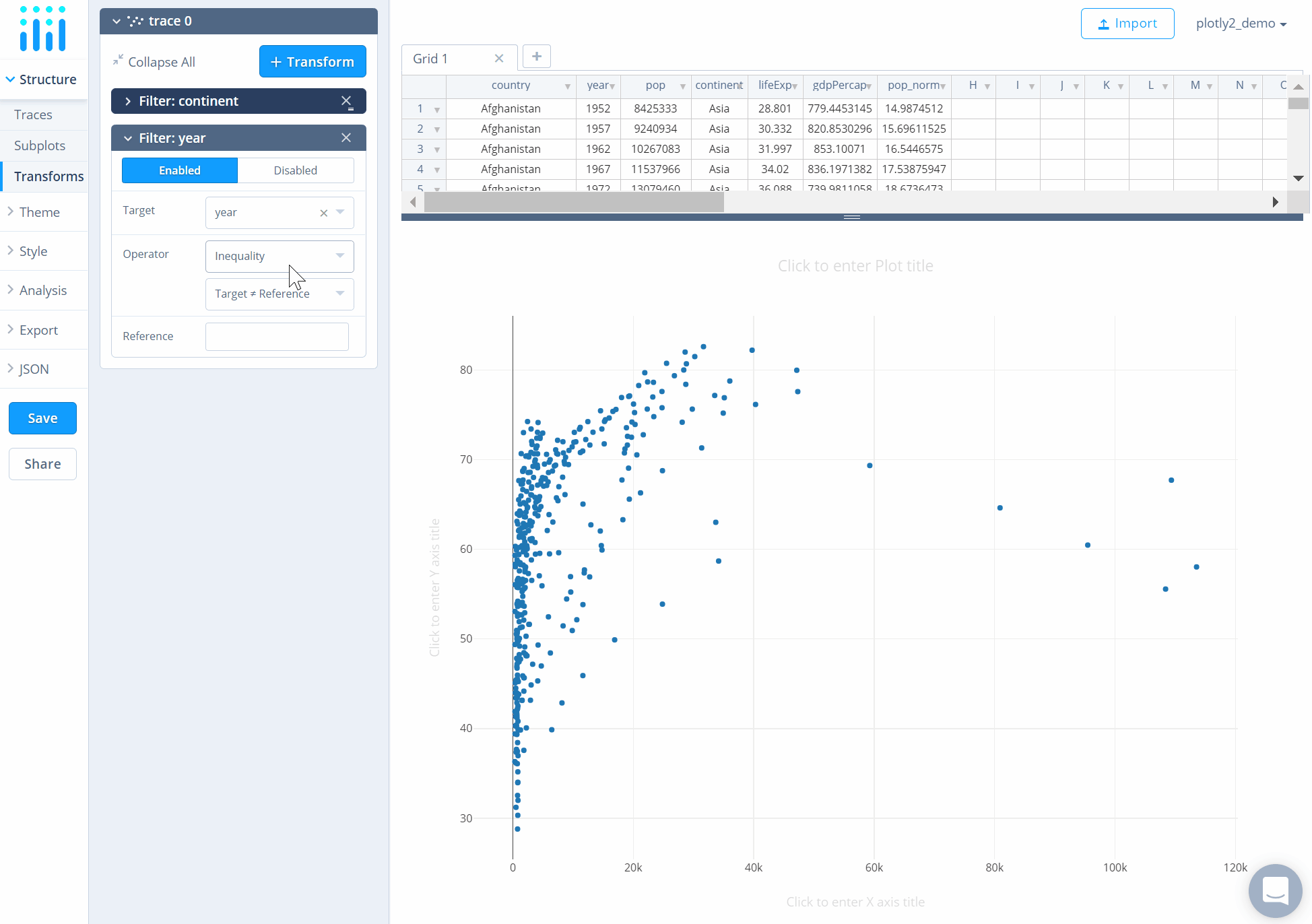
Task: Open the Traces menu item
Action: pyautogui.click(x=33, y=114)
